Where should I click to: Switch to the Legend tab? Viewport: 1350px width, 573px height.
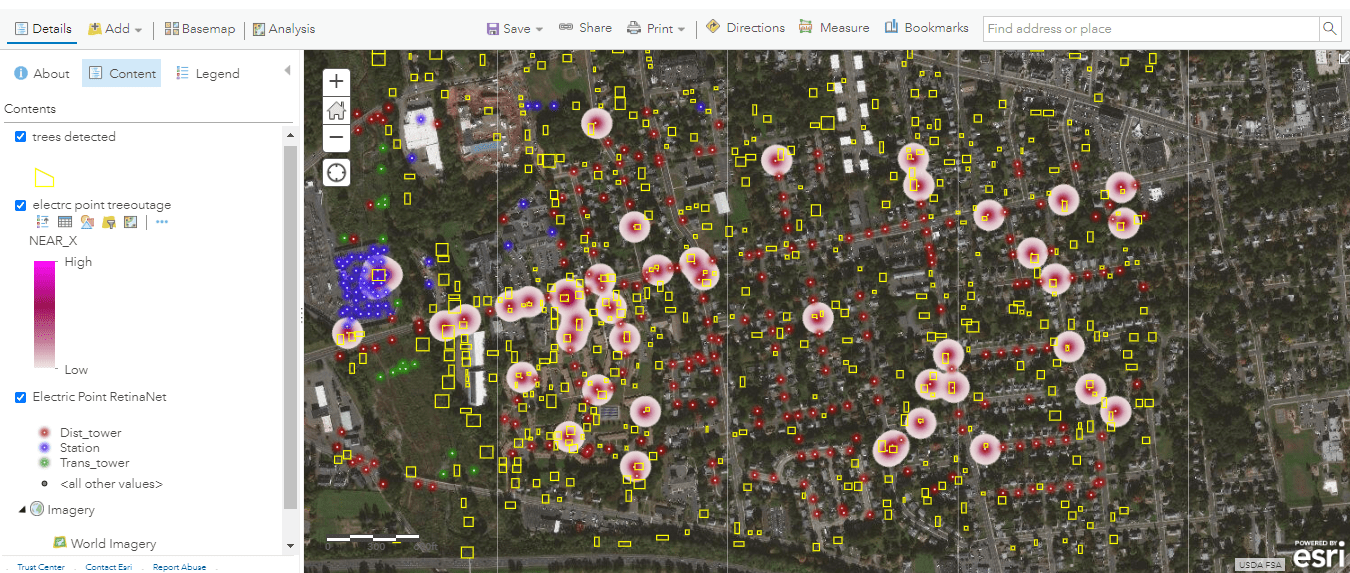pos(207,73)
